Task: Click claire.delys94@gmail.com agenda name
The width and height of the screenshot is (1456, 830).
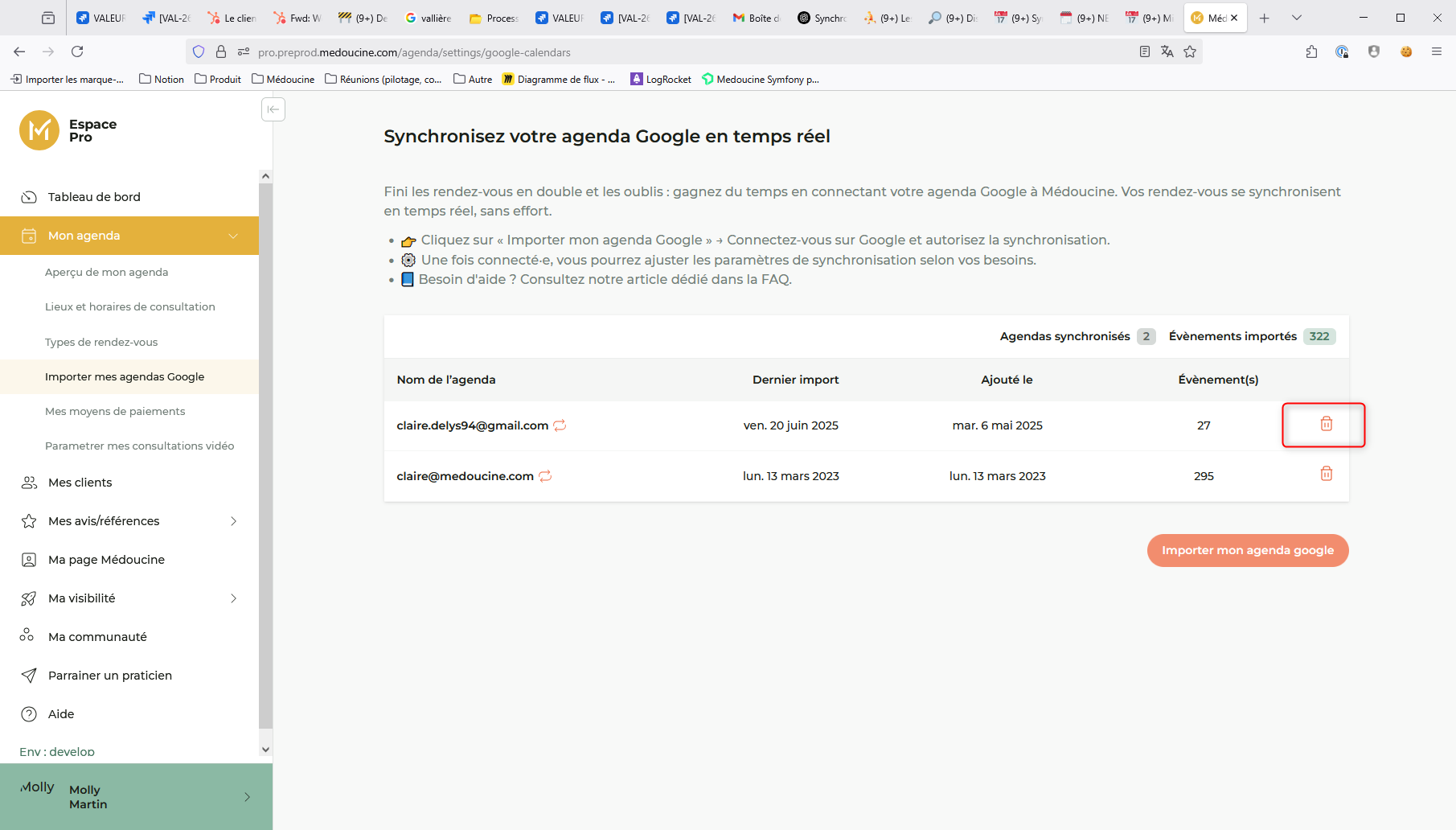Action: tap(473, 425)
